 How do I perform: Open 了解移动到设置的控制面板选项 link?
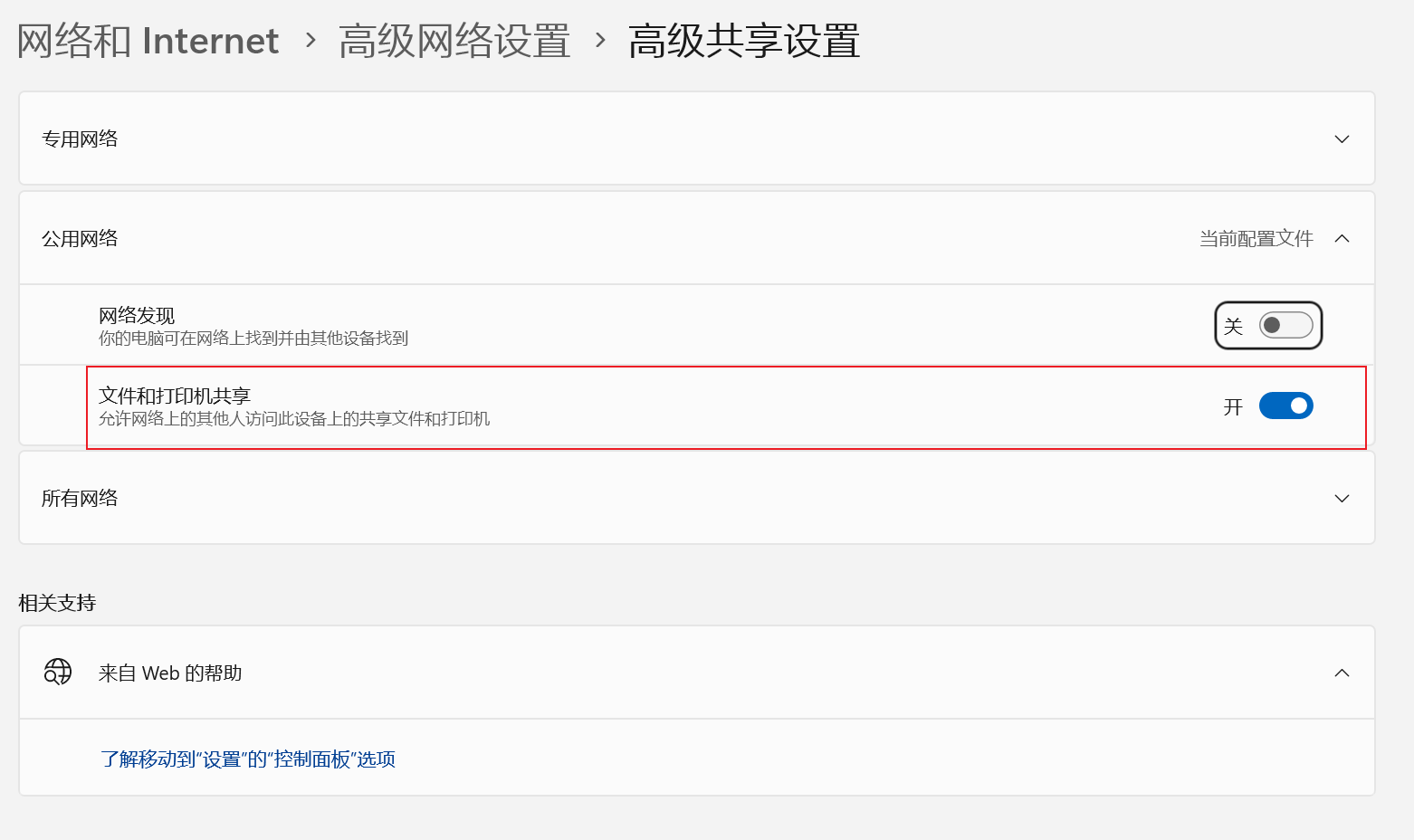[248, 759]
